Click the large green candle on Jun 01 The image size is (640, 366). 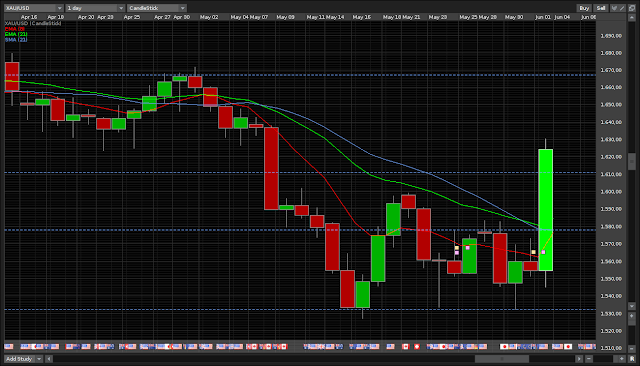pos(546,210)
